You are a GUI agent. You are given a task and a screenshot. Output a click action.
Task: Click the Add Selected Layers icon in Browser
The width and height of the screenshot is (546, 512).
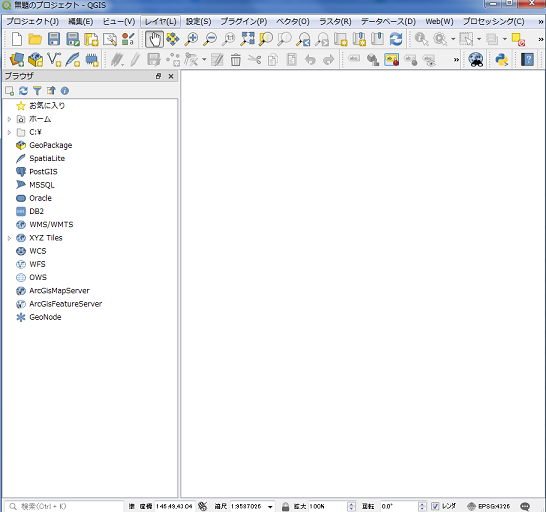click(x=9, y=91)
